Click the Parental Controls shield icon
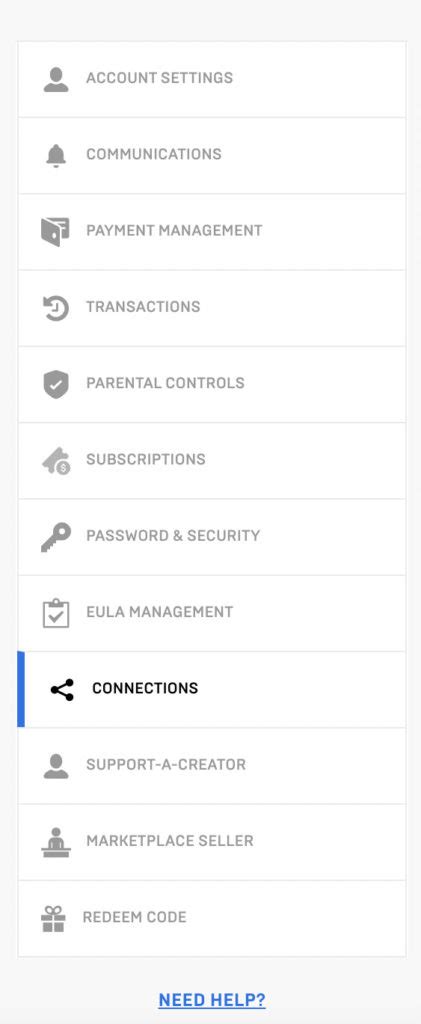The height and width of the screenshot is (1024, 421). pyautogui.click(x=56, y=384)
